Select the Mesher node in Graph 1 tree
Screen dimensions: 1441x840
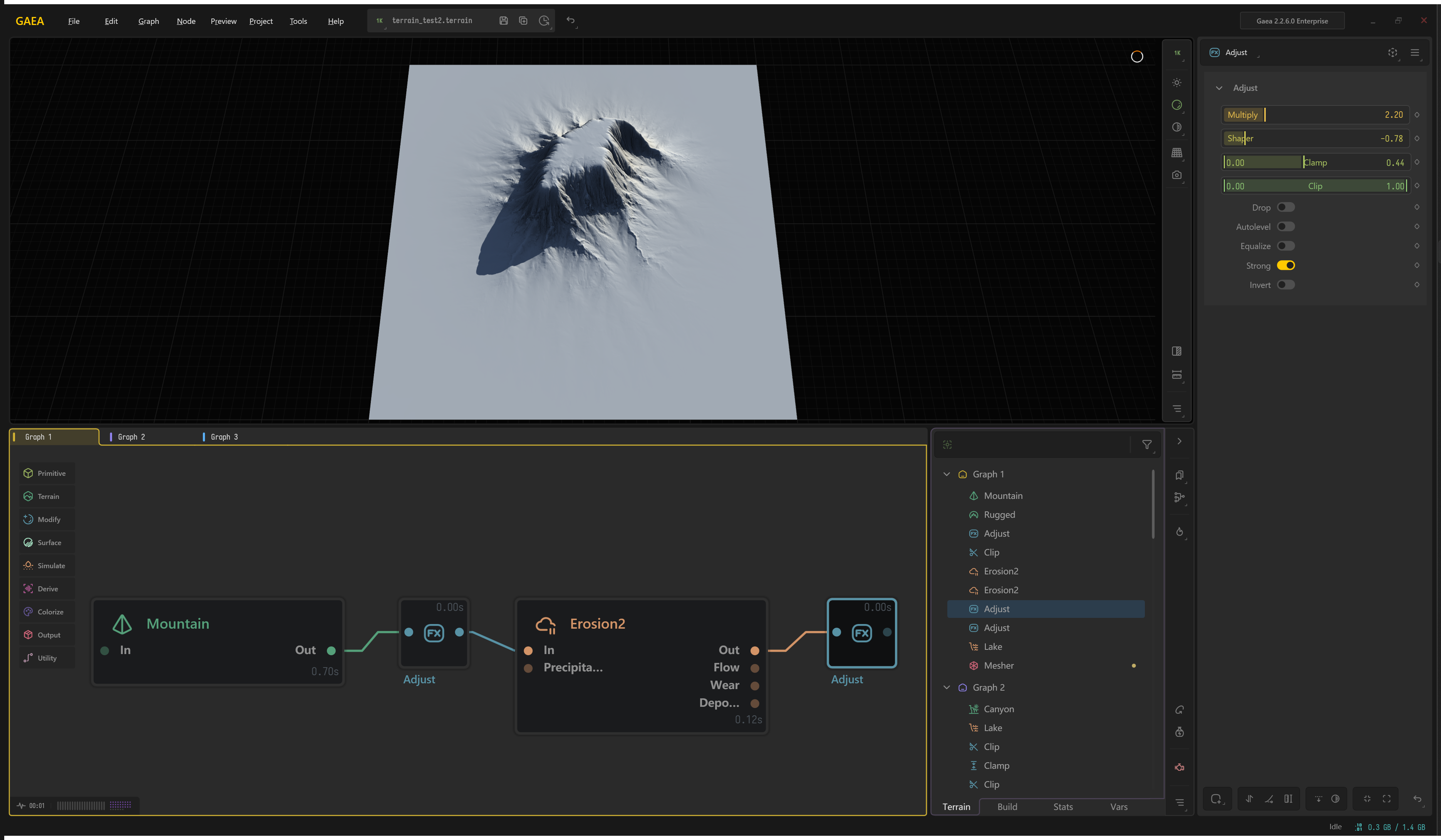(x=999, y=666)
